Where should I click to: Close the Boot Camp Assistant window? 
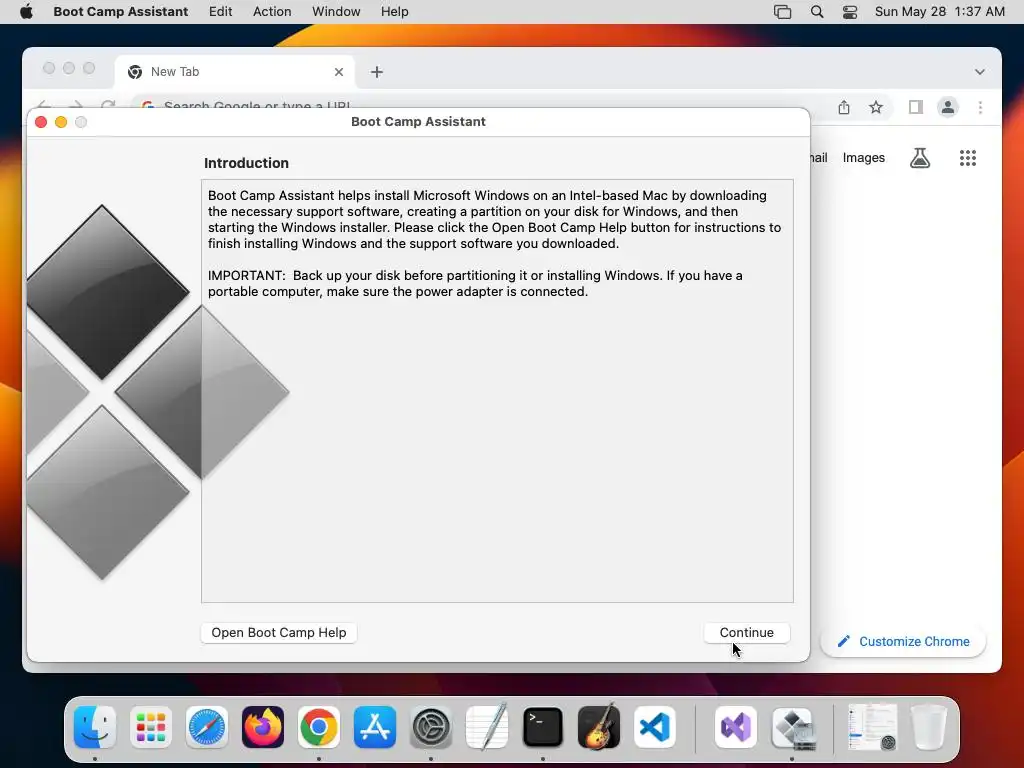coord(41,122)
